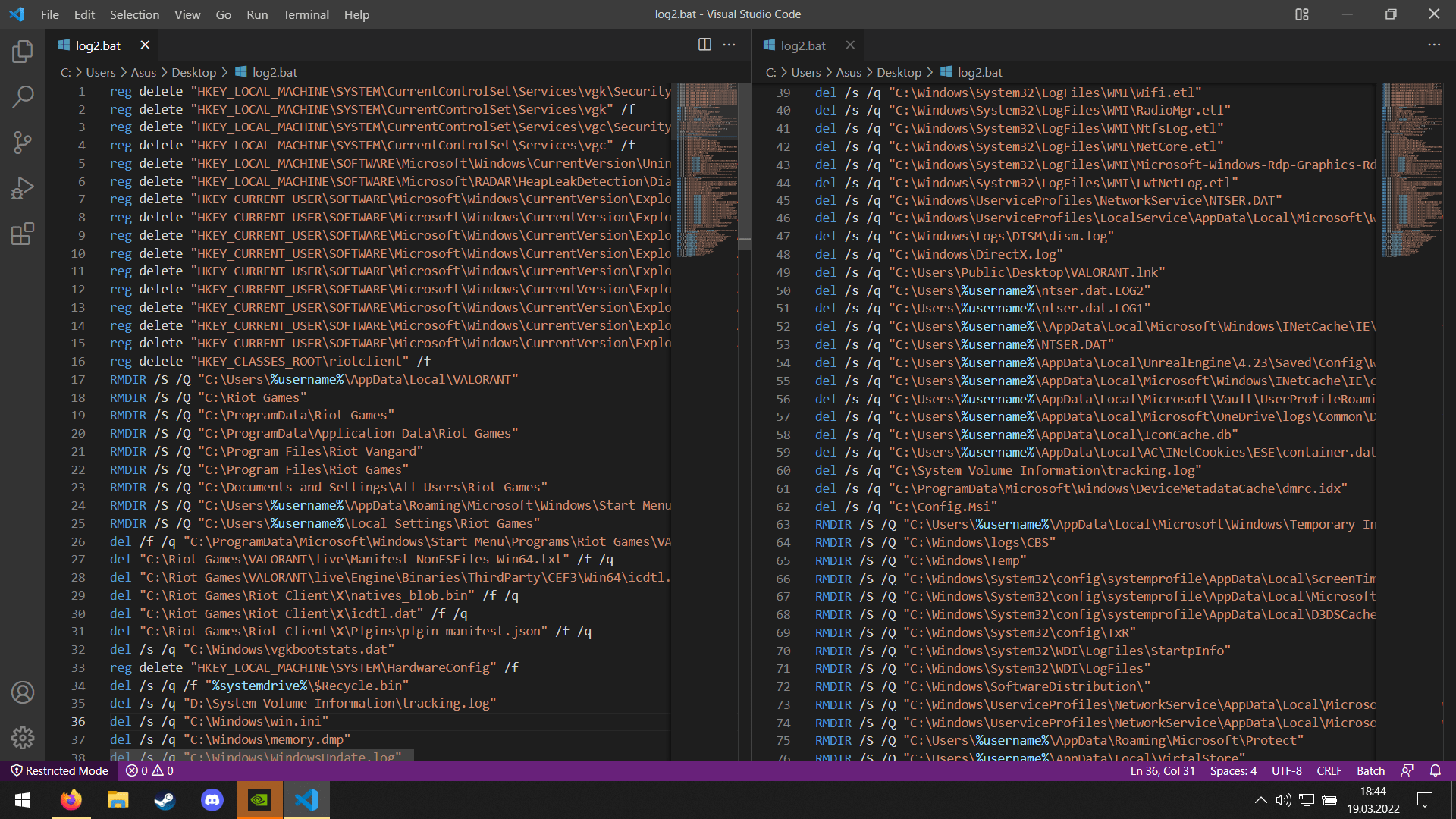
Task: Open the Run and Debug view
Action: [x=23, y=188]
